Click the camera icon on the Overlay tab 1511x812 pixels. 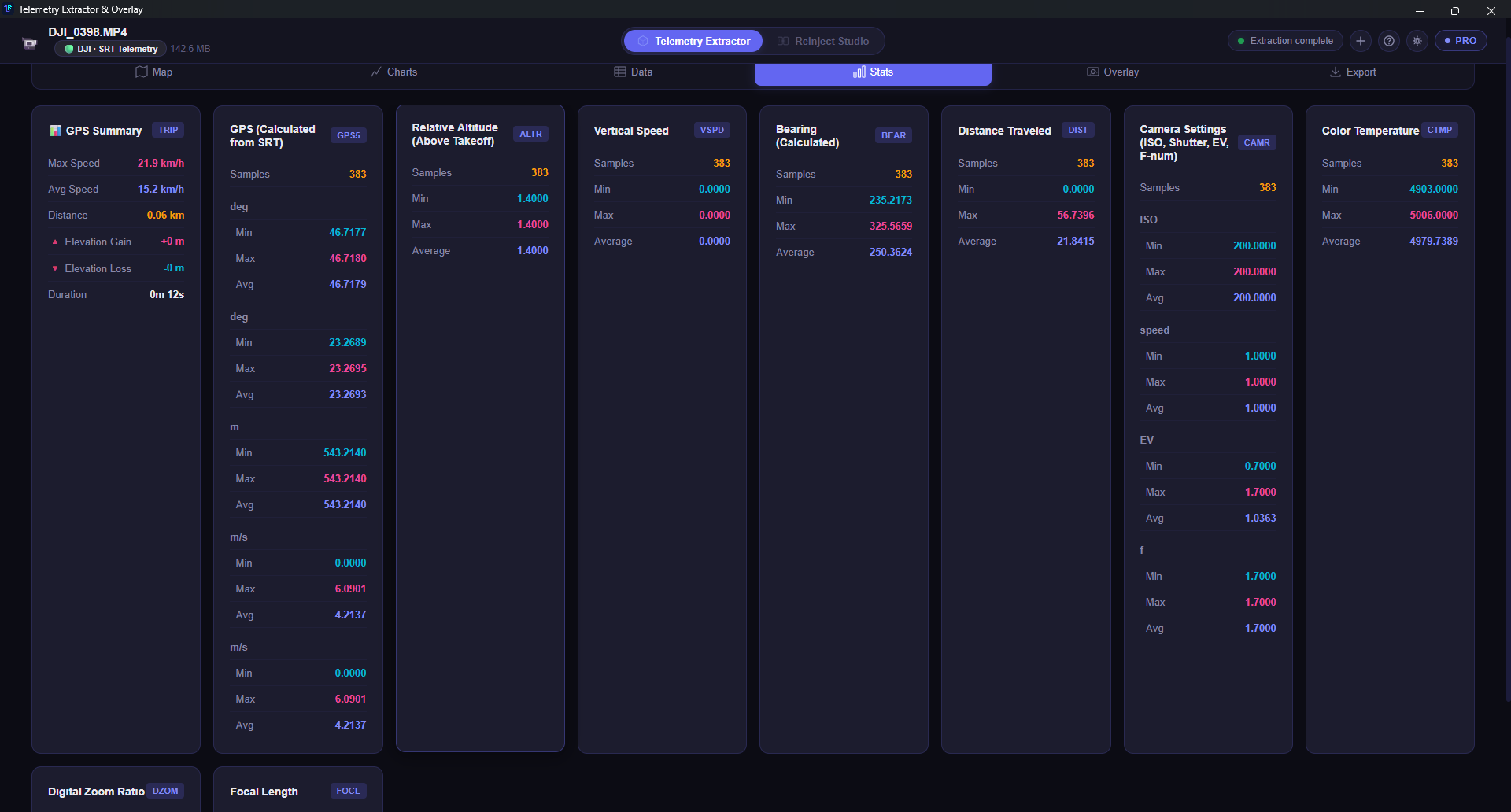1092,72
